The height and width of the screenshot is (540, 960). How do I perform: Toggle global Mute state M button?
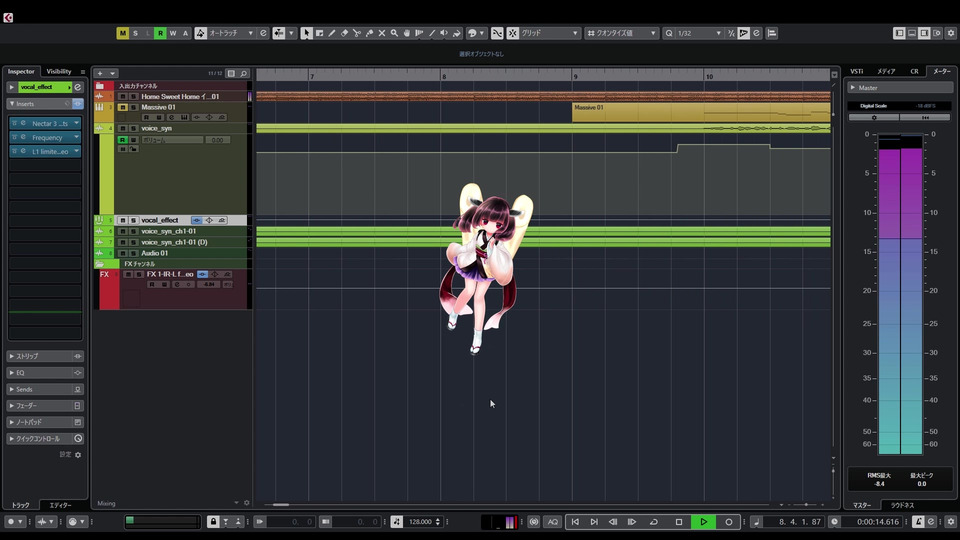tap(122, 33)
